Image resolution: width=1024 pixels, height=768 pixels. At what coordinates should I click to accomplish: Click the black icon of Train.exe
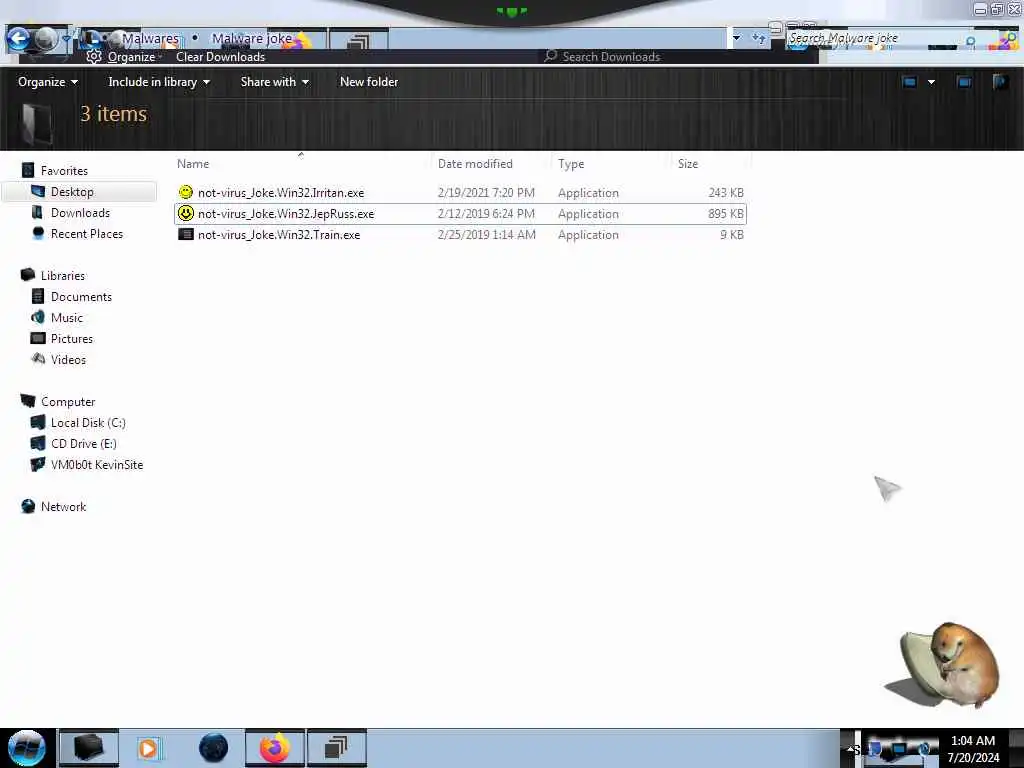coord(186,234)
